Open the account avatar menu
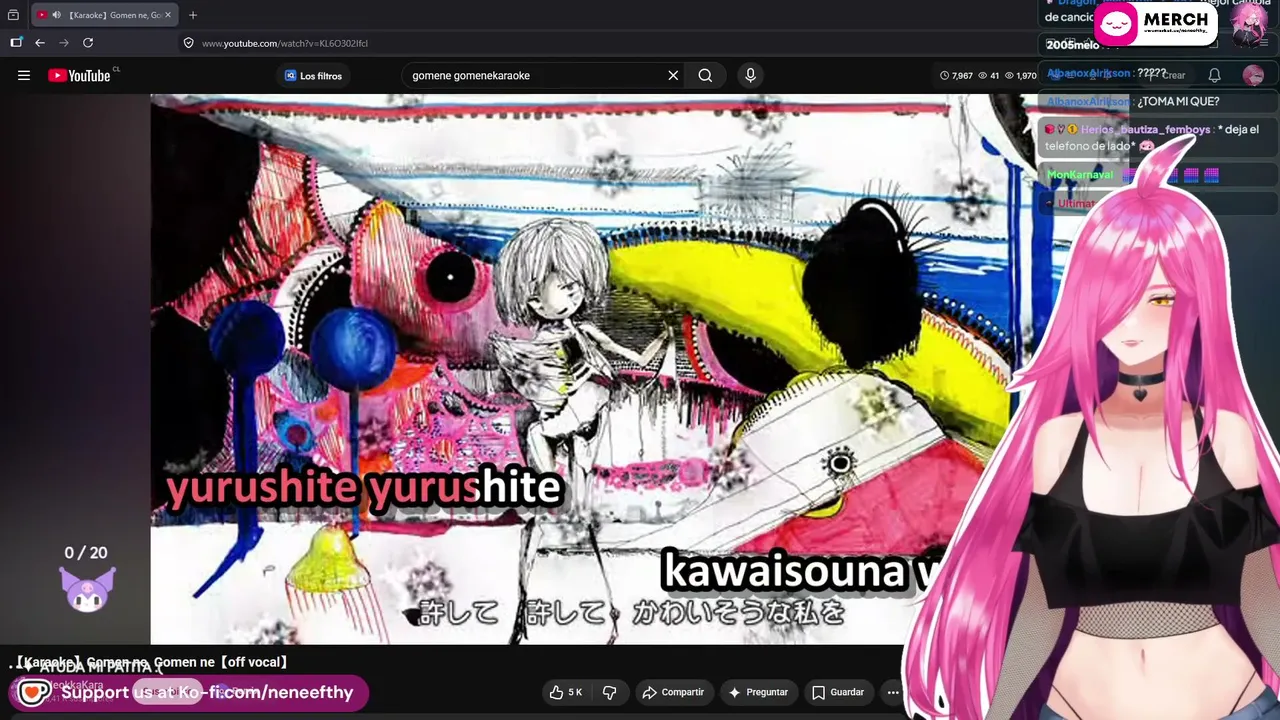This screenshot has width=1280, height=720. point(1253,76)
